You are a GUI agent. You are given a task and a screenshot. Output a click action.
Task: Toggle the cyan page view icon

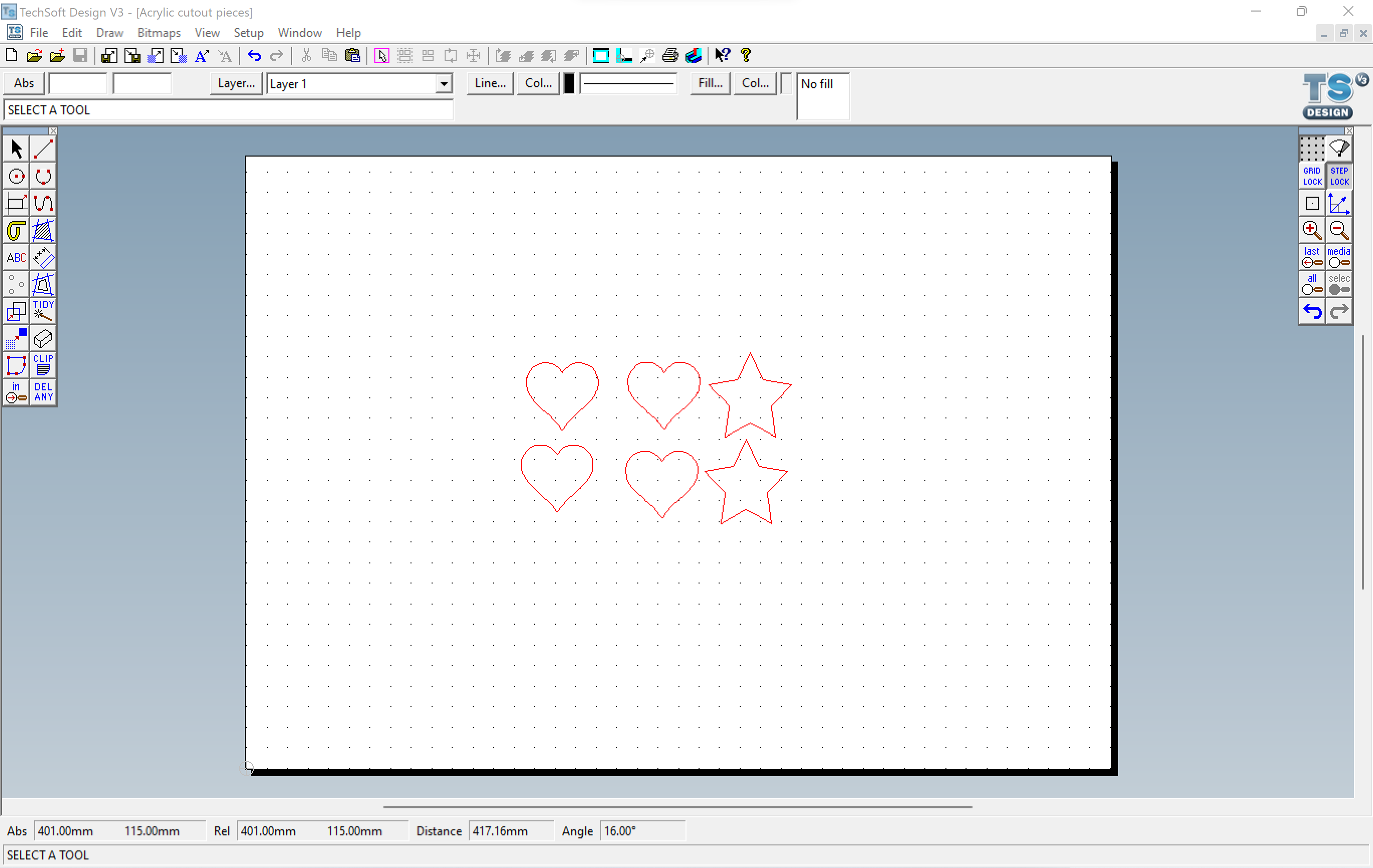[601, 55]
